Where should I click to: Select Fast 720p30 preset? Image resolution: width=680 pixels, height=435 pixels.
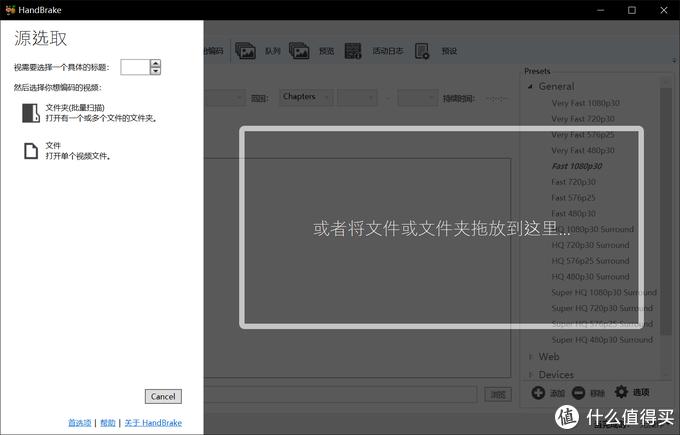(573, 182)
